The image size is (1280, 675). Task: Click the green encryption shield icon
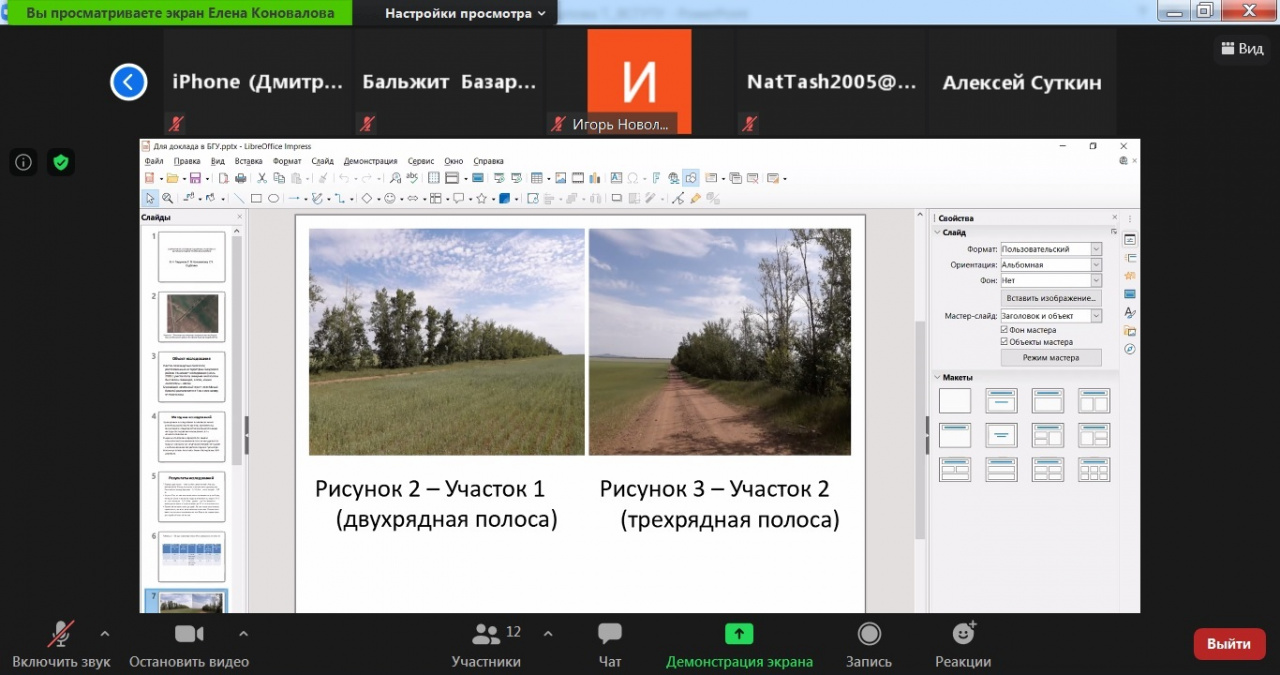[61, 162]
